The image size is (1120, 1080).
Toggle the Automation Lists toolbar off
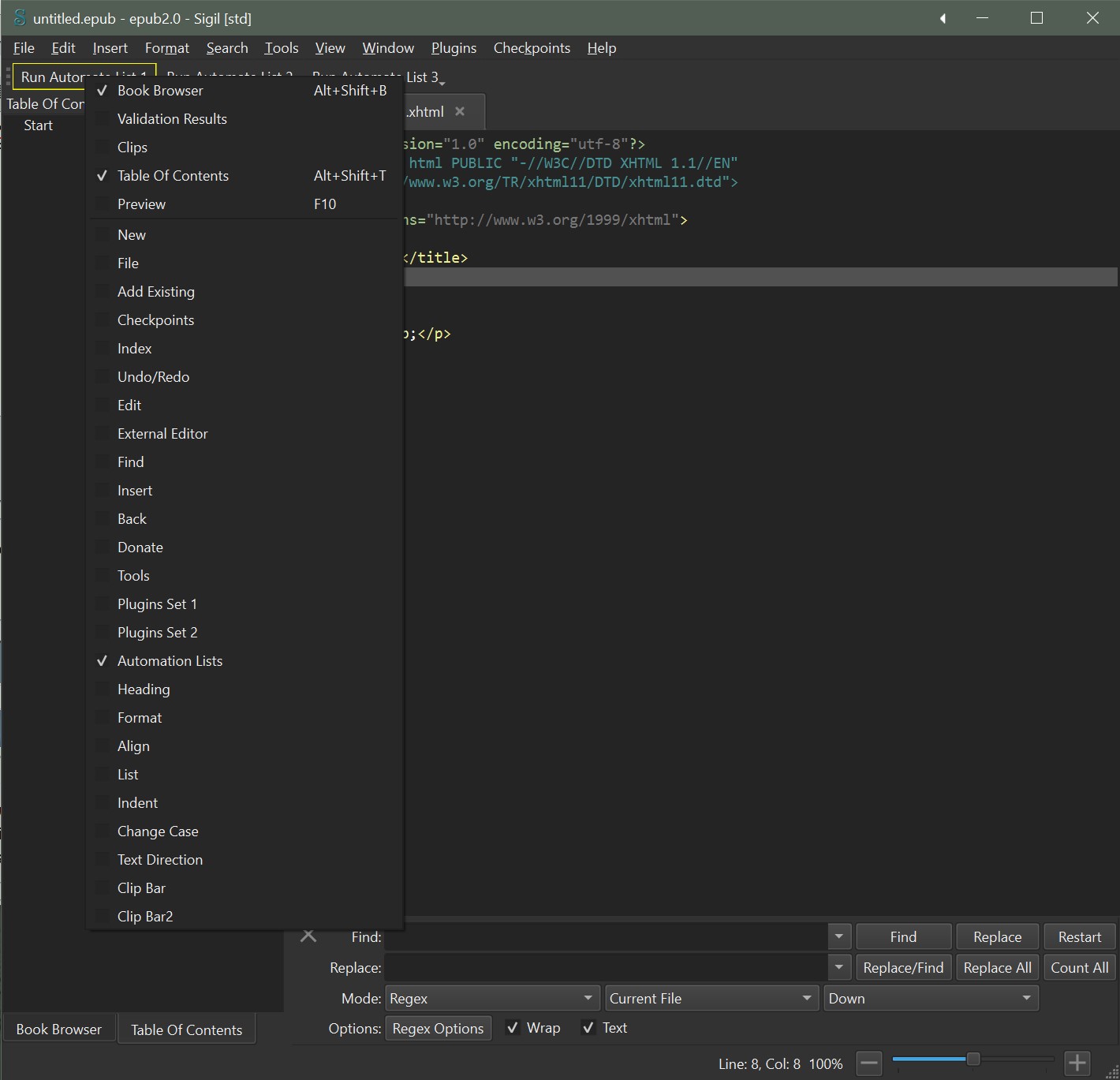tap(245, 661)
